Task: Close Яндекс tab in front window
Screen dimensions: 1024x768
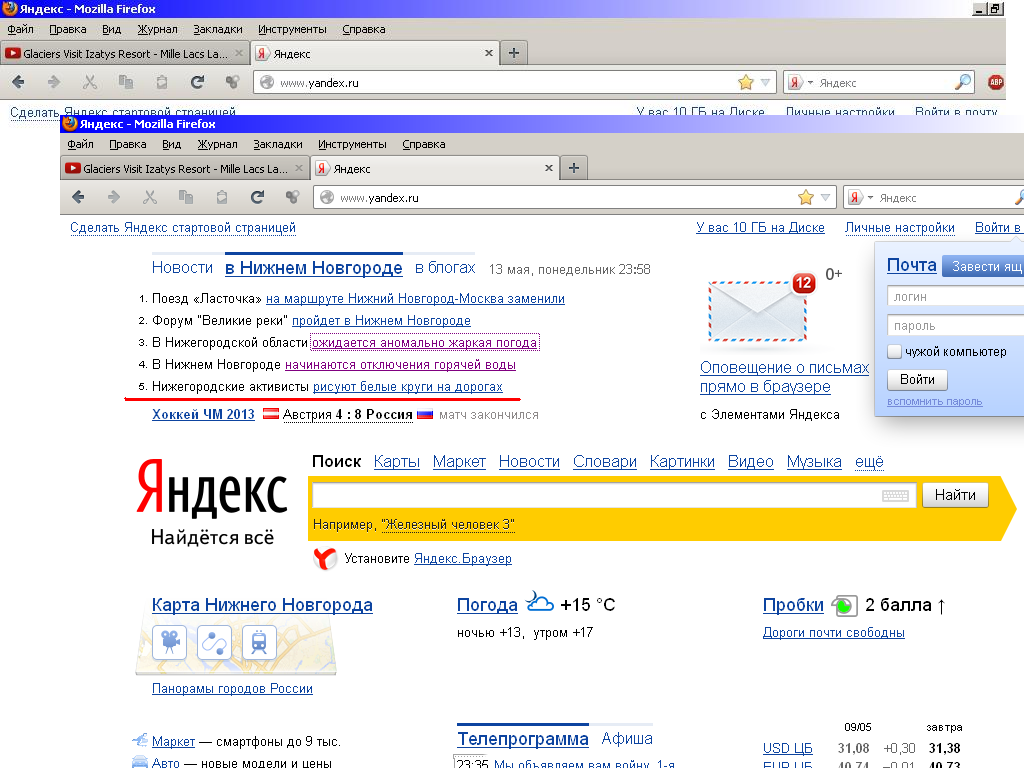Action: (x=549, y=168)
